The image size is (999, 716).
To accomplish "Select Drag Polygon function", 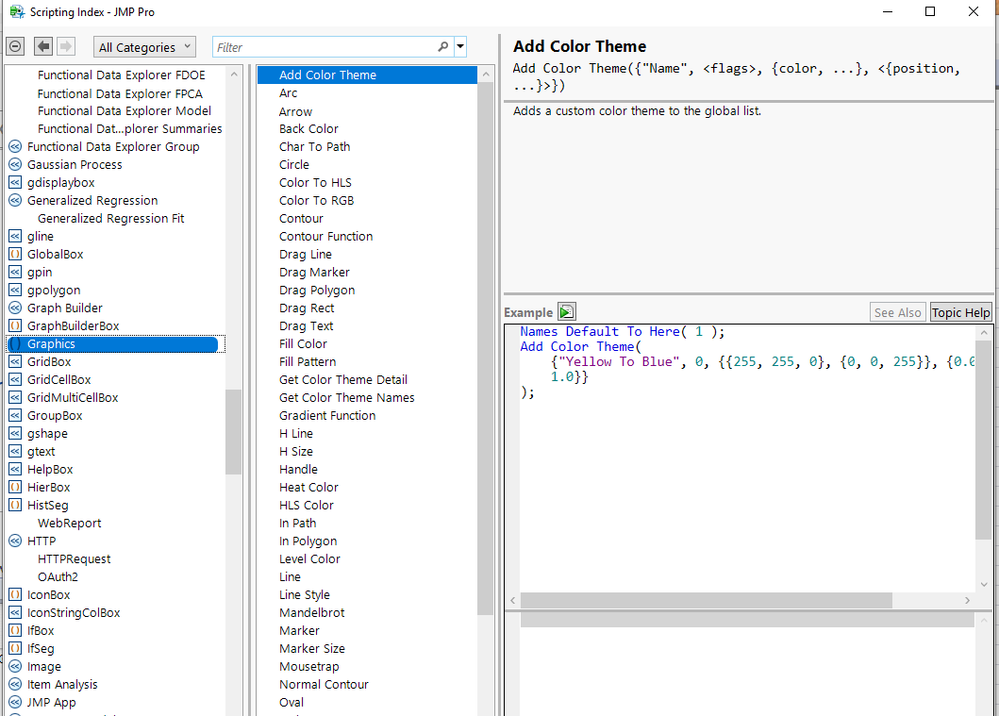I will (x=317, y=290).
